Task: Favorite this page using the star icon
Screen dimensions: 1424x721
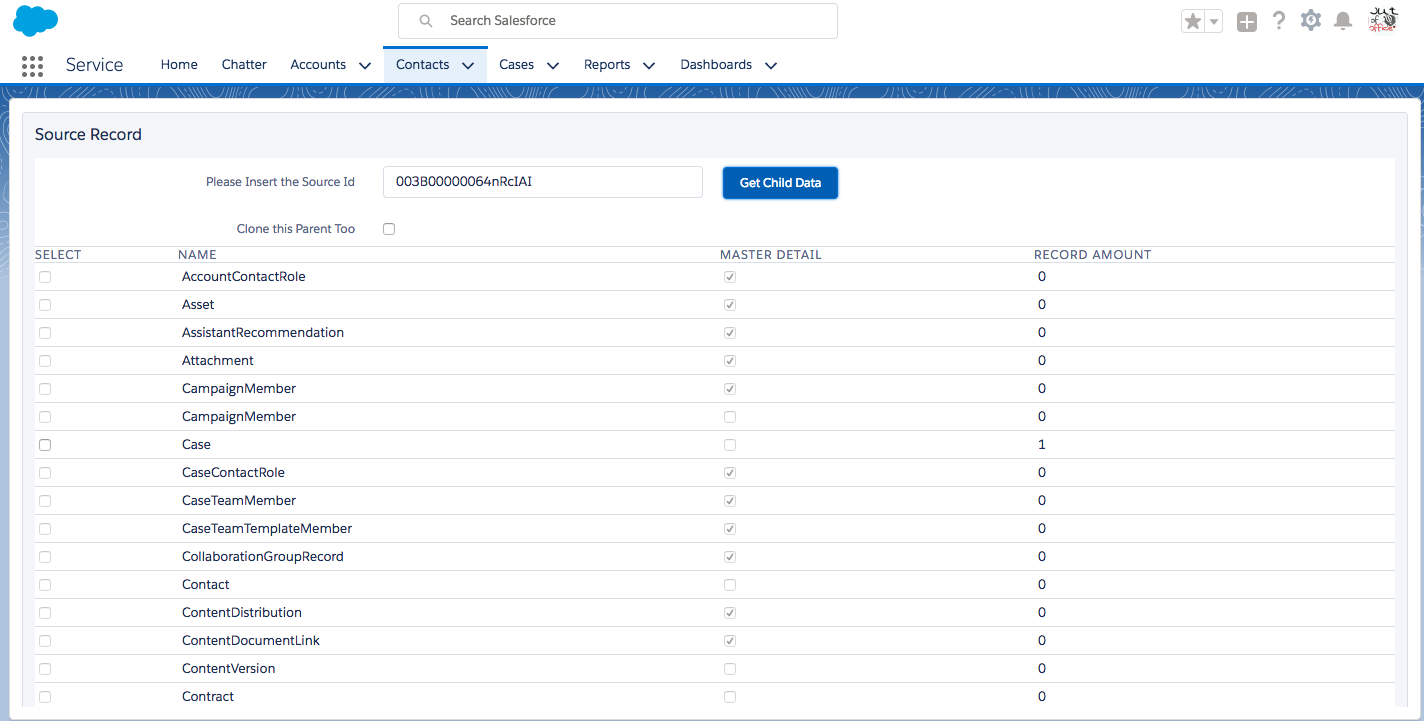Action: pyautogui.click(x=1191, y=20)
